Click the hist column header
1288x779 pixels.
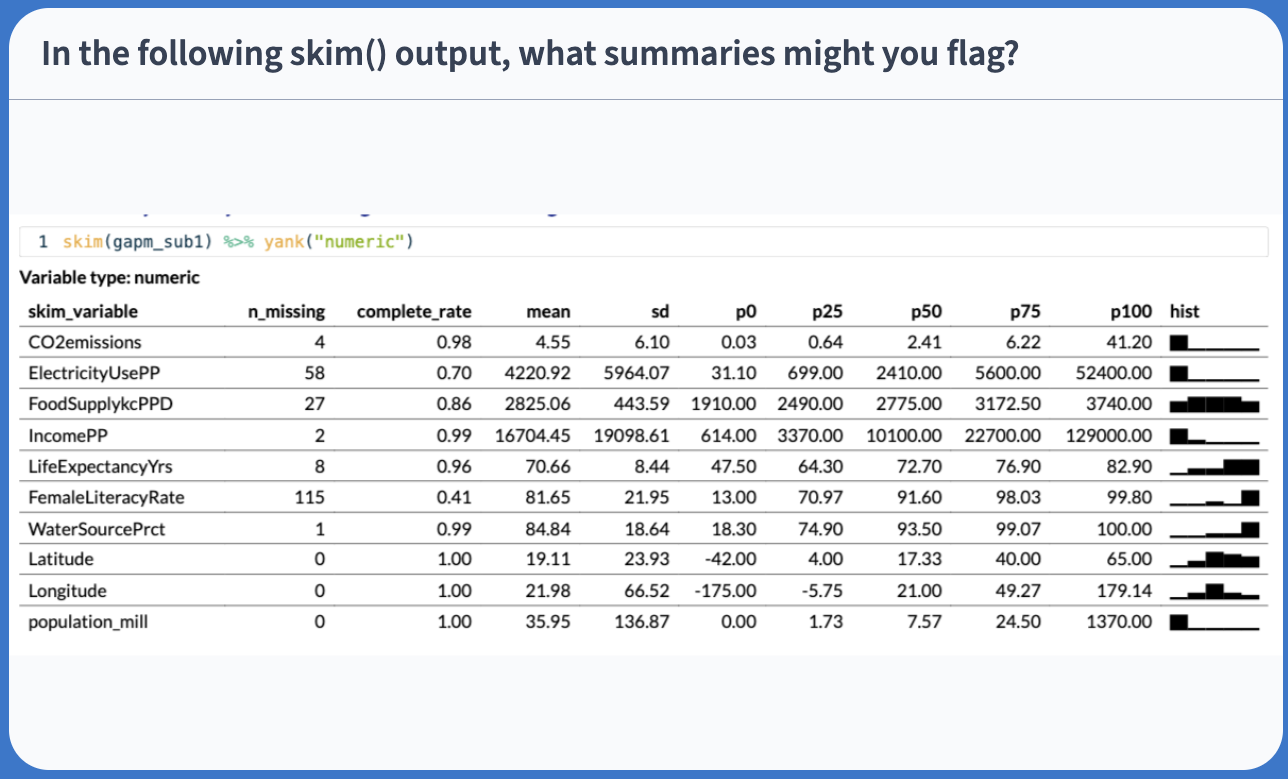coord(1185,311)
